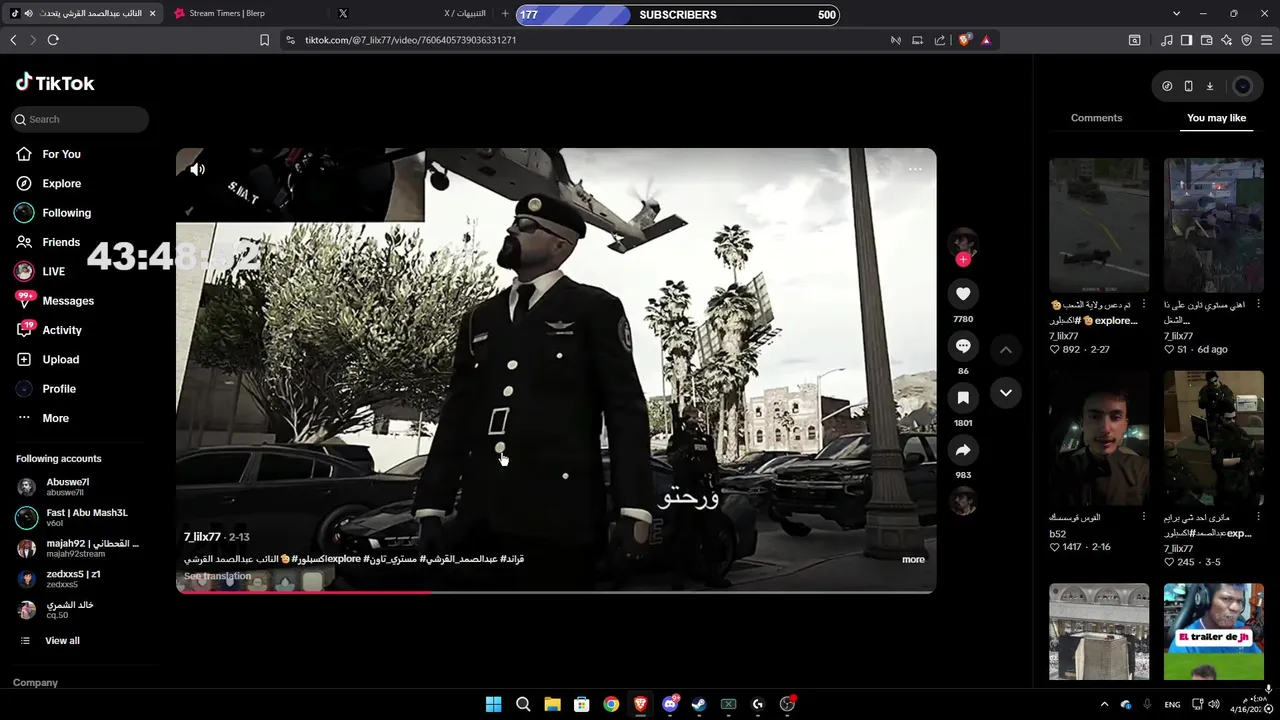The image size is (1280, 720).
Task: Open followed account Fast | Abu Mash3L
Action: pyautogui.click(x=80, y=517)
